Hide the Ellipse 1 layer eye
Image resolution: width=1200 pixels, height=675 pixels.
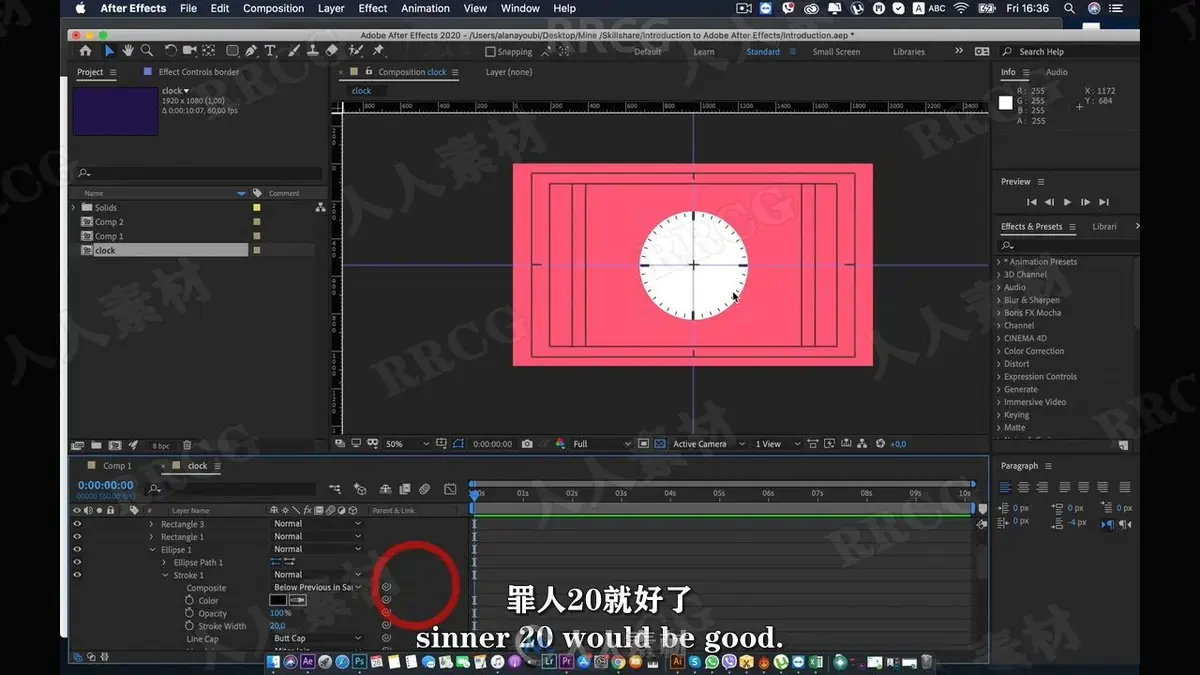tap(77, 549)
